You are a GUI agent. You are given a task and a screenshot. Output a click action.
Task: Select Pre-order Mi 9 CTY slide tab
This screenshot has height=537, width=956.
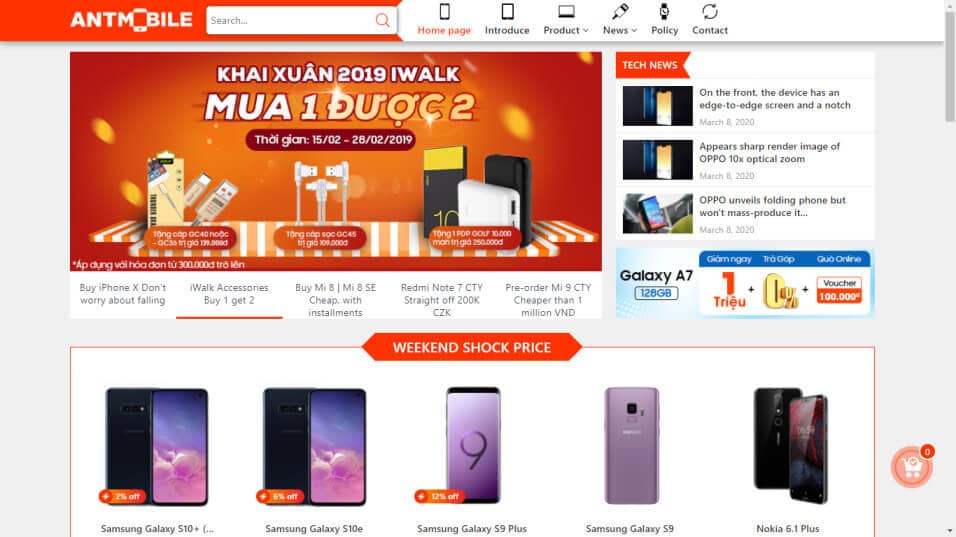click(548, 300)
